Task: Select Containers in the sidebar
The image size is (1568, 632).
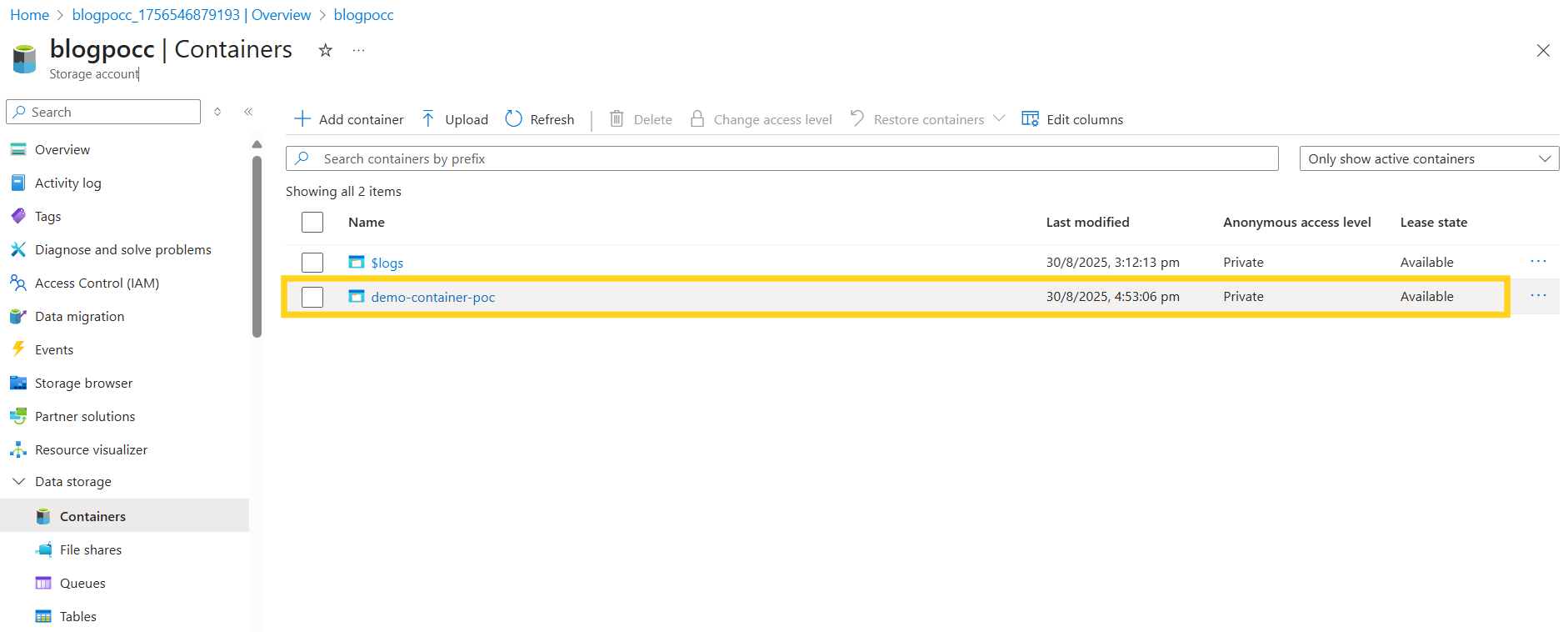Action: pyautogui.click(x=92, y=517)
